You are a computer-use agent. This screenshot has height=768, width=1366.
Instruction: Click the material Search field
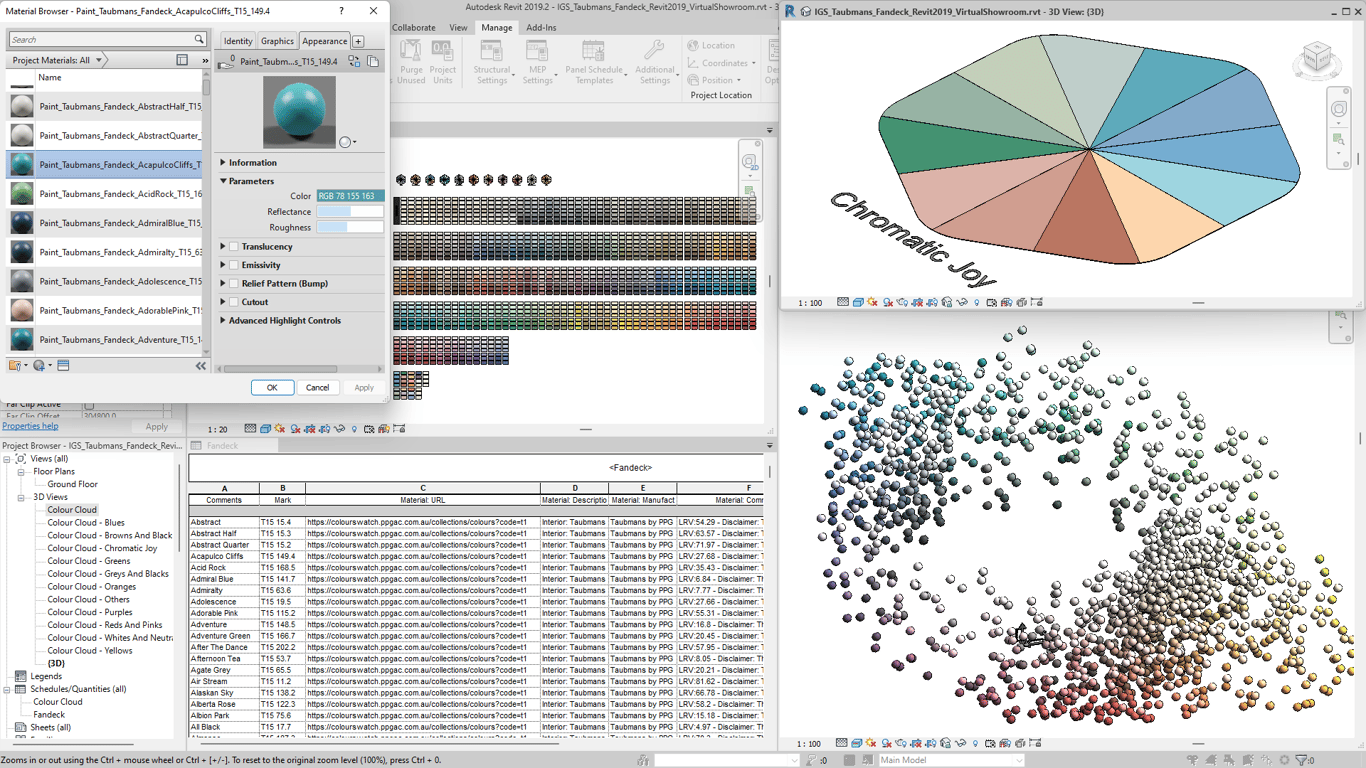click(x=100, y=39)
